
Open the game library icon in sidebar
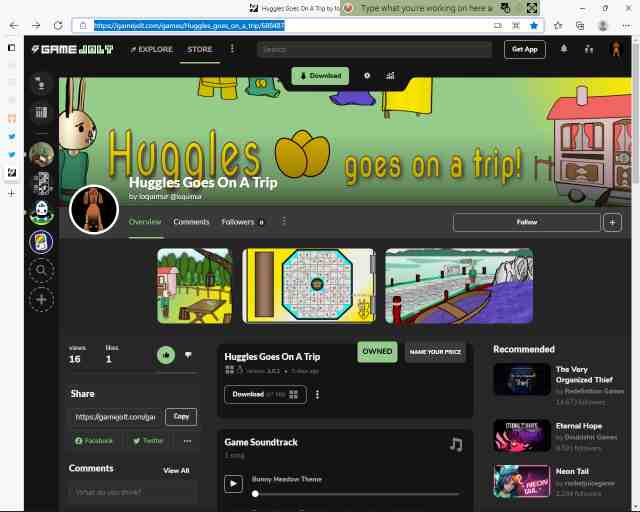pos(41,112)
